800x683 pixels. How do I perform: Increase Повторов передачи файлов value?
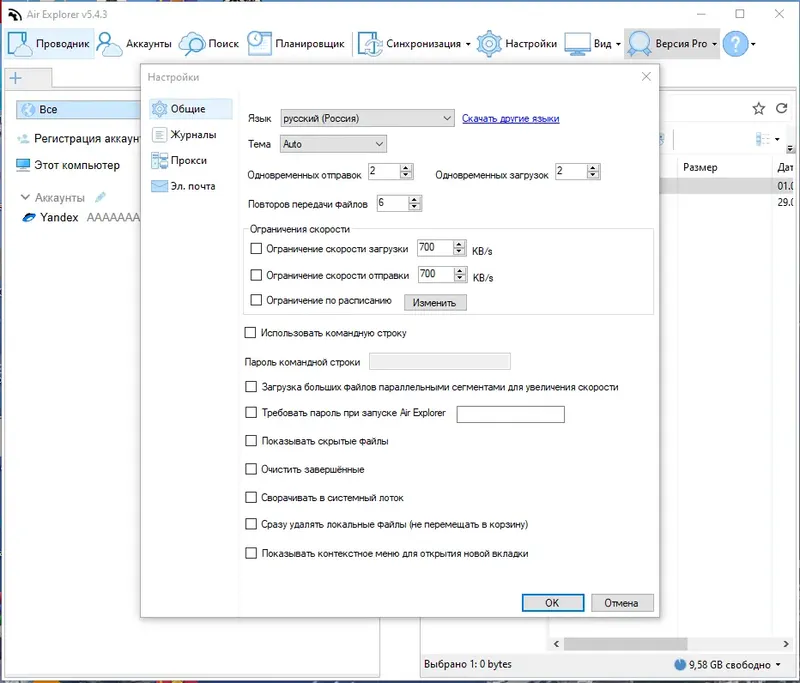415,199
